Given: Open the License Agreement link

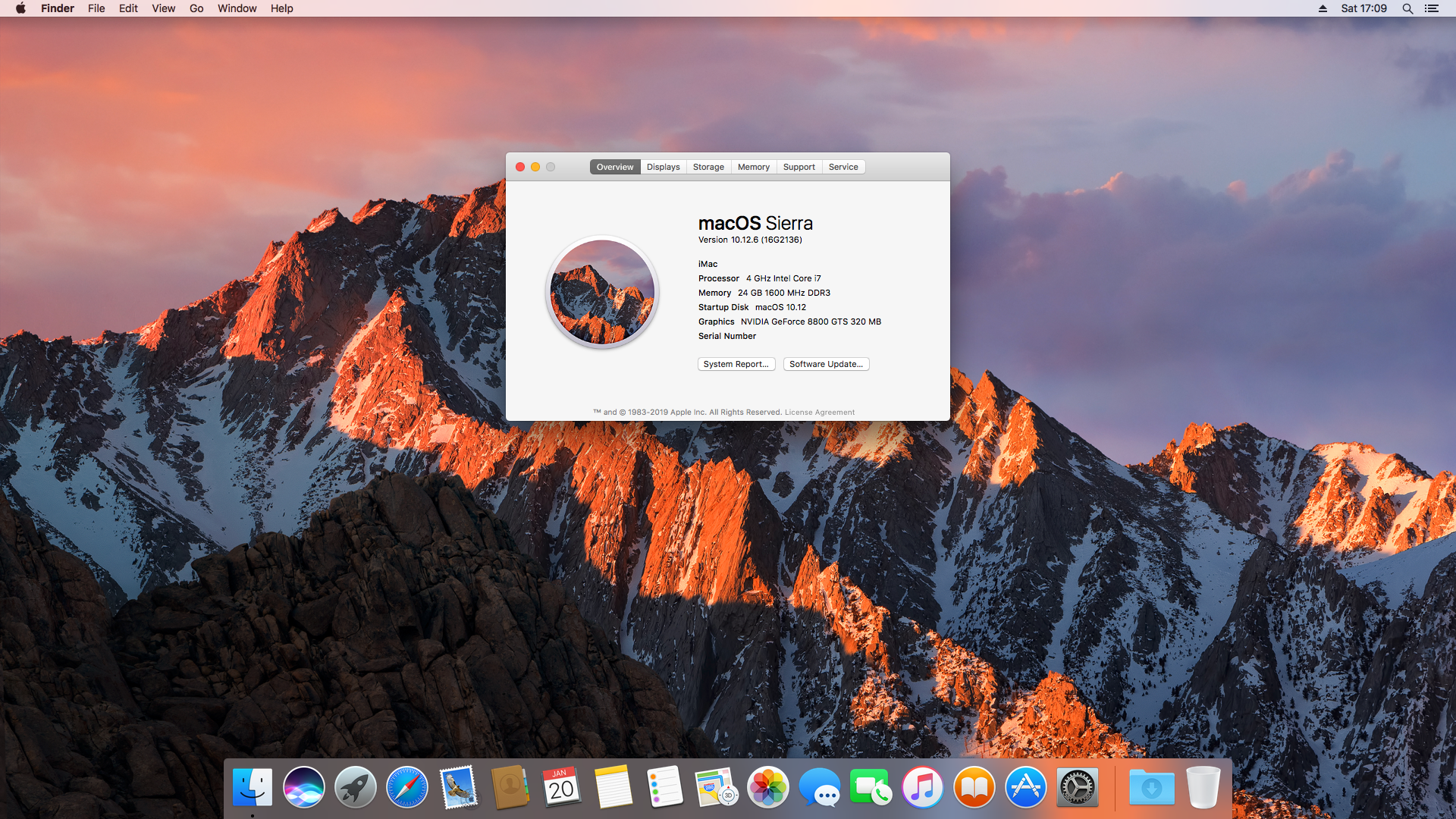Looking at the screenshot, I should (819, 413).
